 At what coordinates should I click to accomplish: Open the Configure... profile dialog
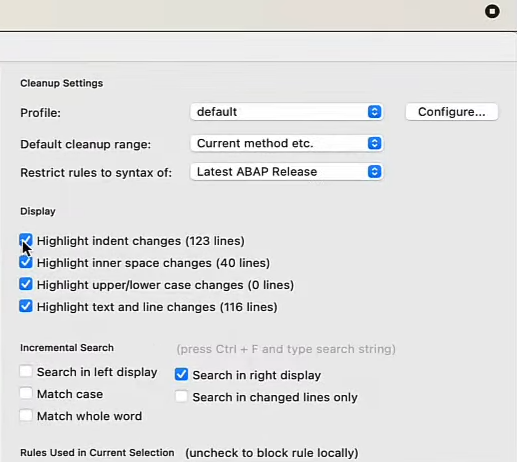pyautogui.click(x=452, y=112)
